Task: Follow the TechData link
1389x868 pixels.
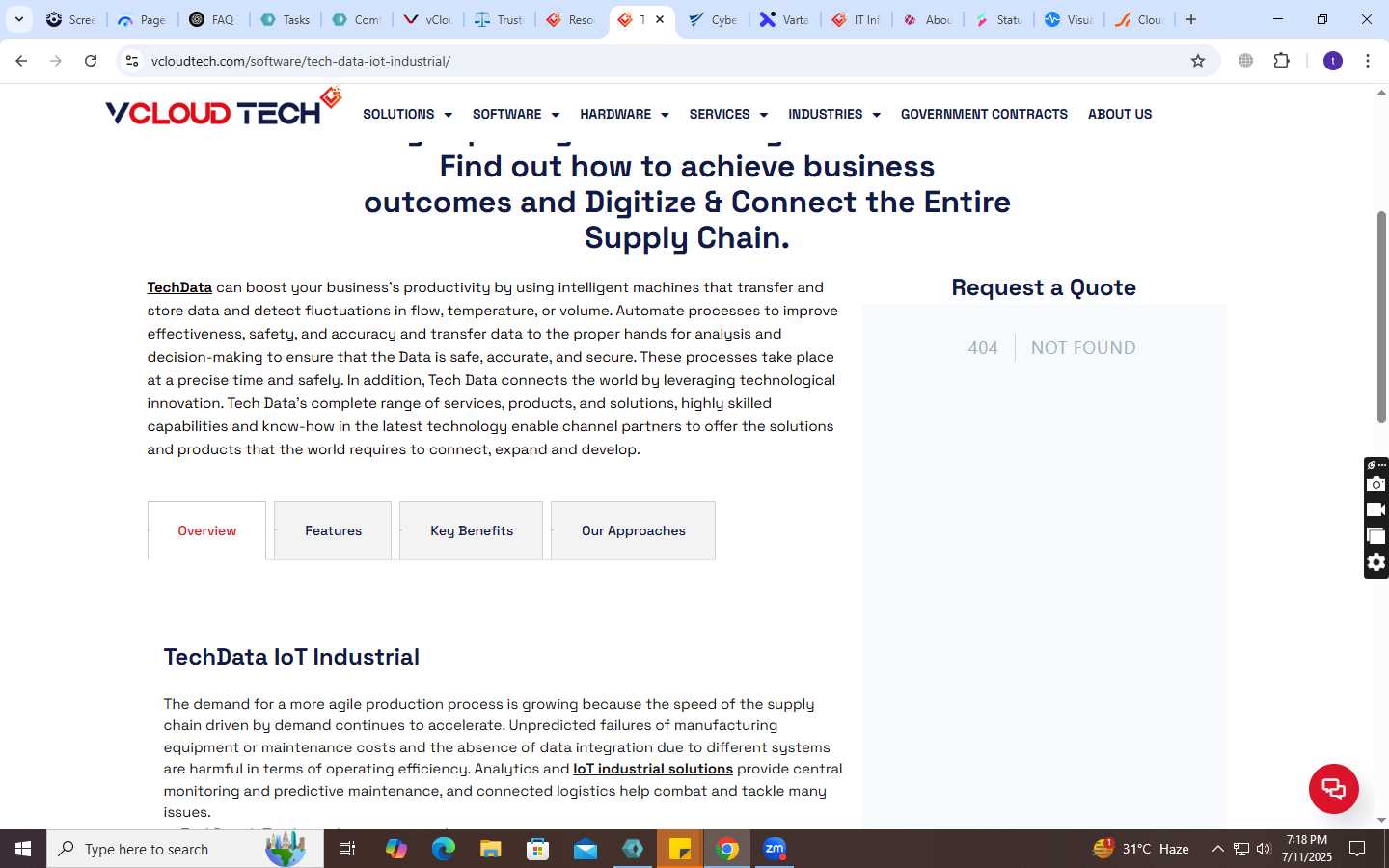Action: (x=179, y=287)
